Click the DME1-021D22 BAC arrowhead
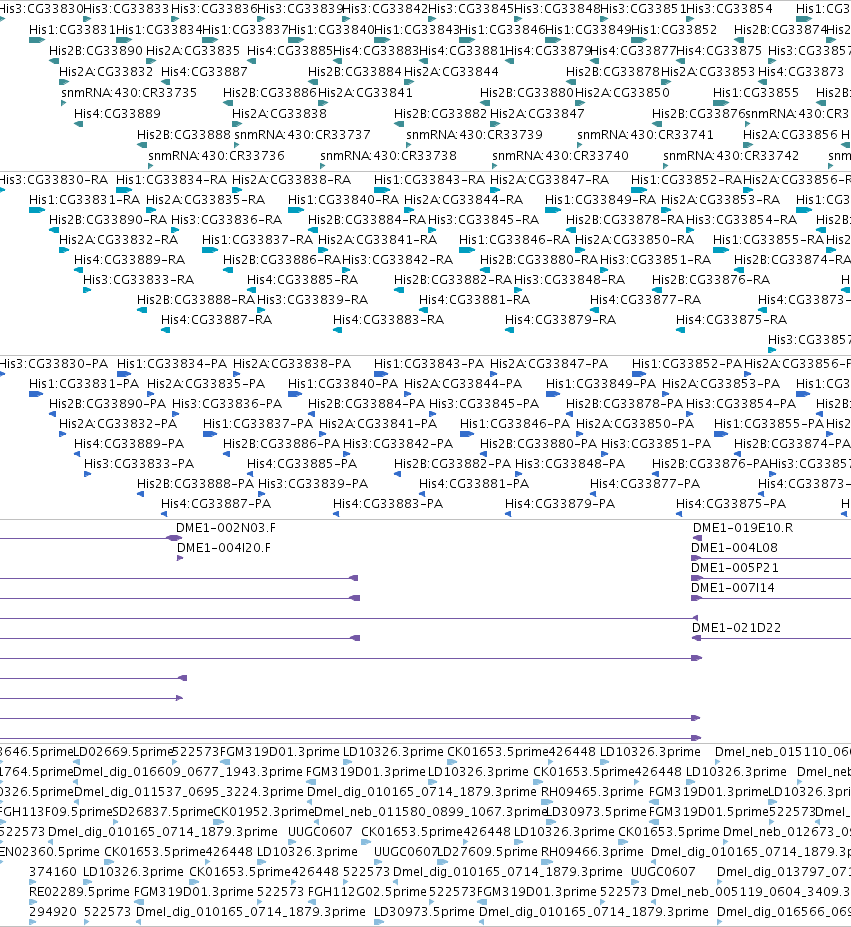851x927 pixels. [697, 638]
